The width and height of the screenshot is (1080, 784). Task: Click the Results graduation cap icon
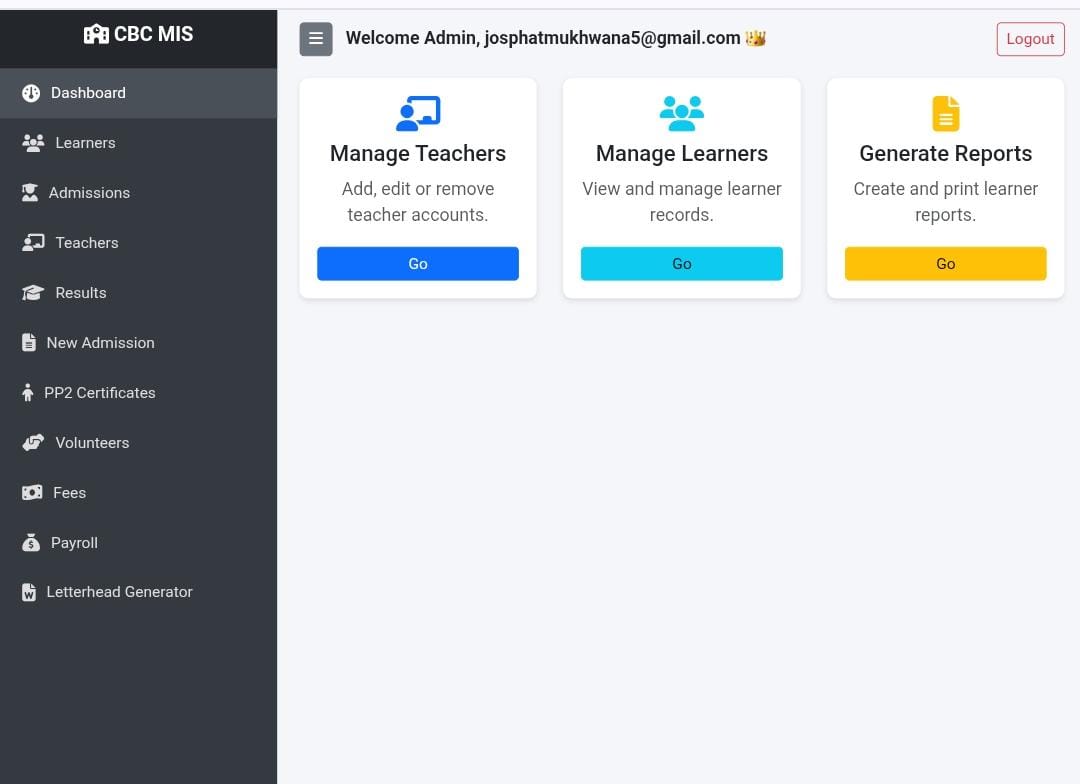pos(33,293)
